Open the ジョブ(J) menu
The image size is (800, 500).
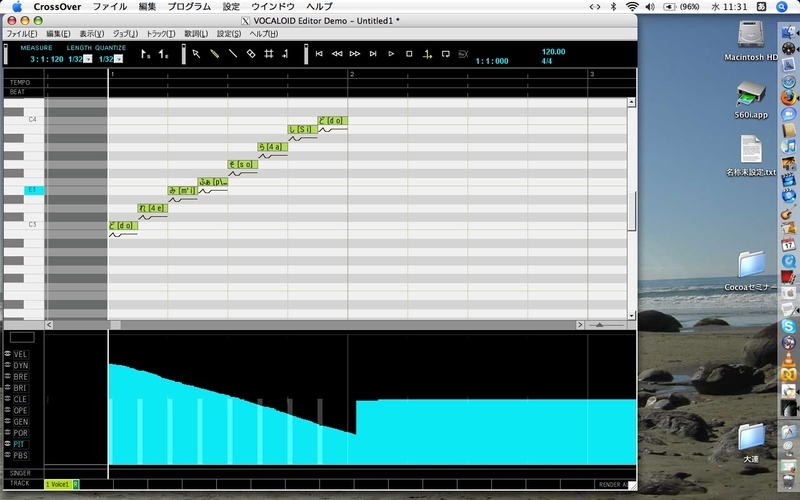[125, 34]
